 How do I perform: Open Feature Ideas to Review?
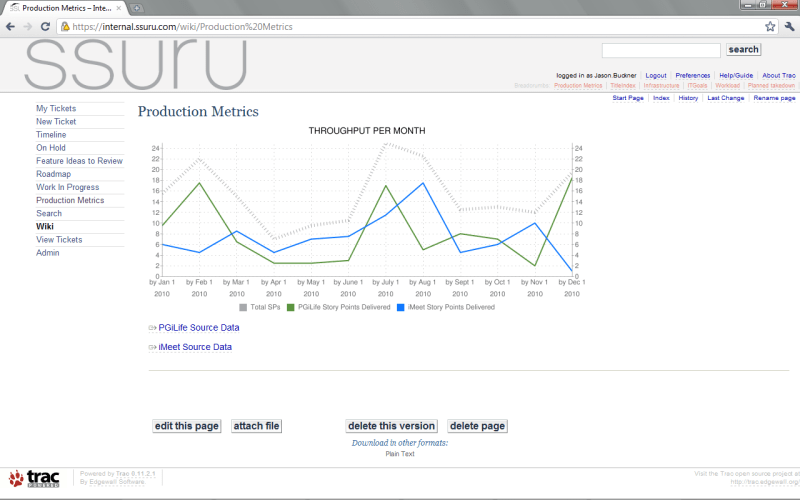[x=80, y=161]
